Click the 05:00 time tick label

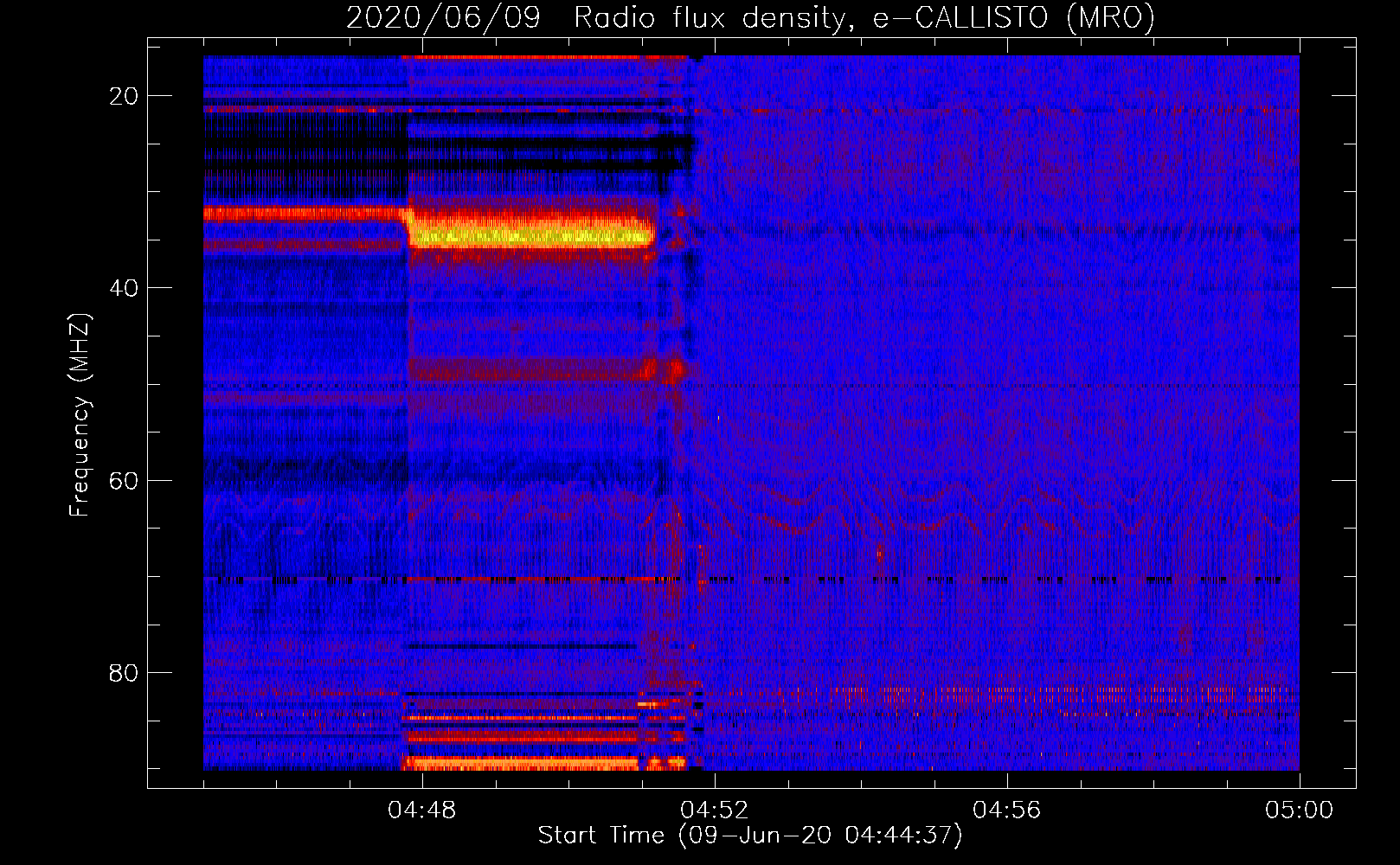[x=1299, y=811]
